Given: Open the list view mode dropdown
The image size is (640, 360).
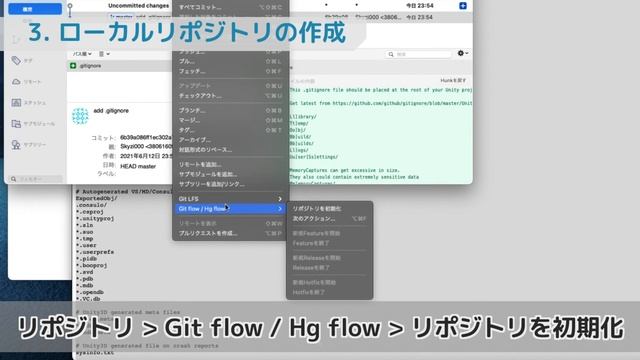Looking at the screenshot, I should [104, 54].
